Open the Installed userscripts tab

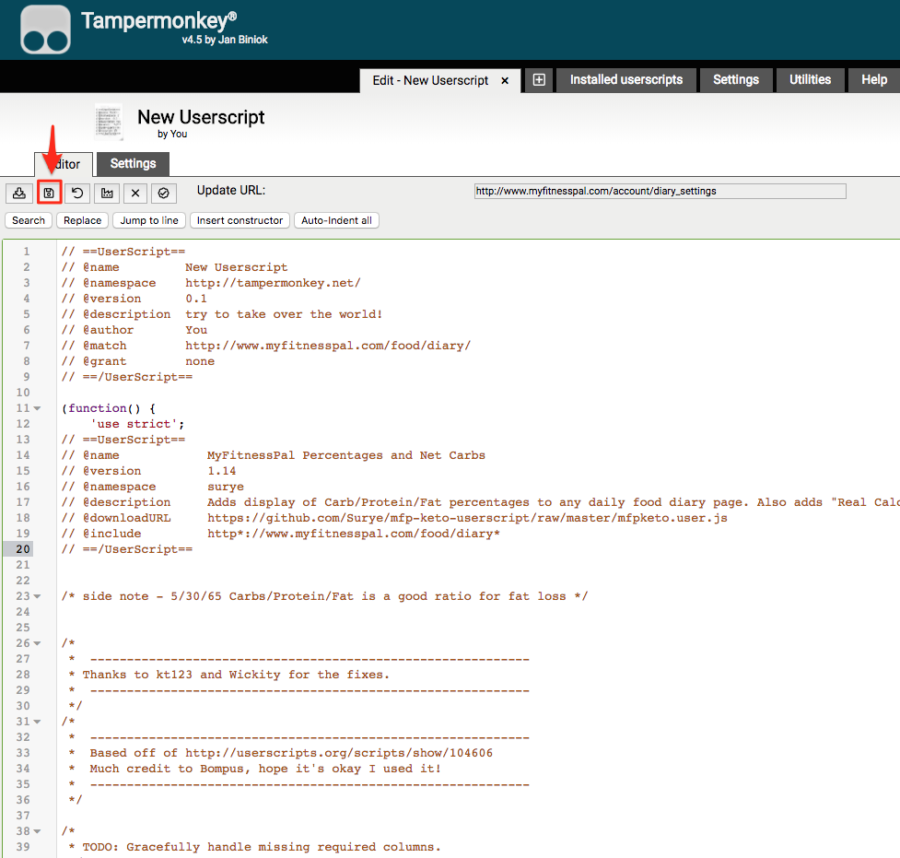pos(626,80)
